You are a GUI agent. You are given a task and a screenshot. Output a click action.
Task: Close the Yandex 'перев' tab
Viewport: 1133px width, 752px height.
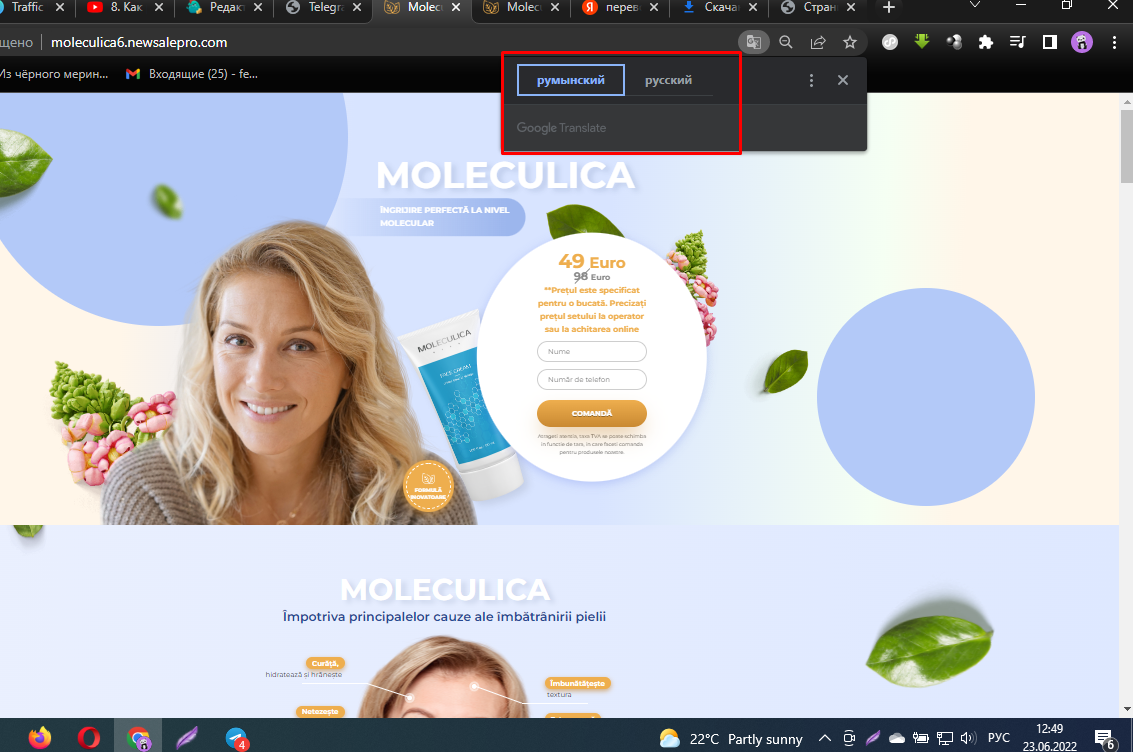[x=654, y=7]
